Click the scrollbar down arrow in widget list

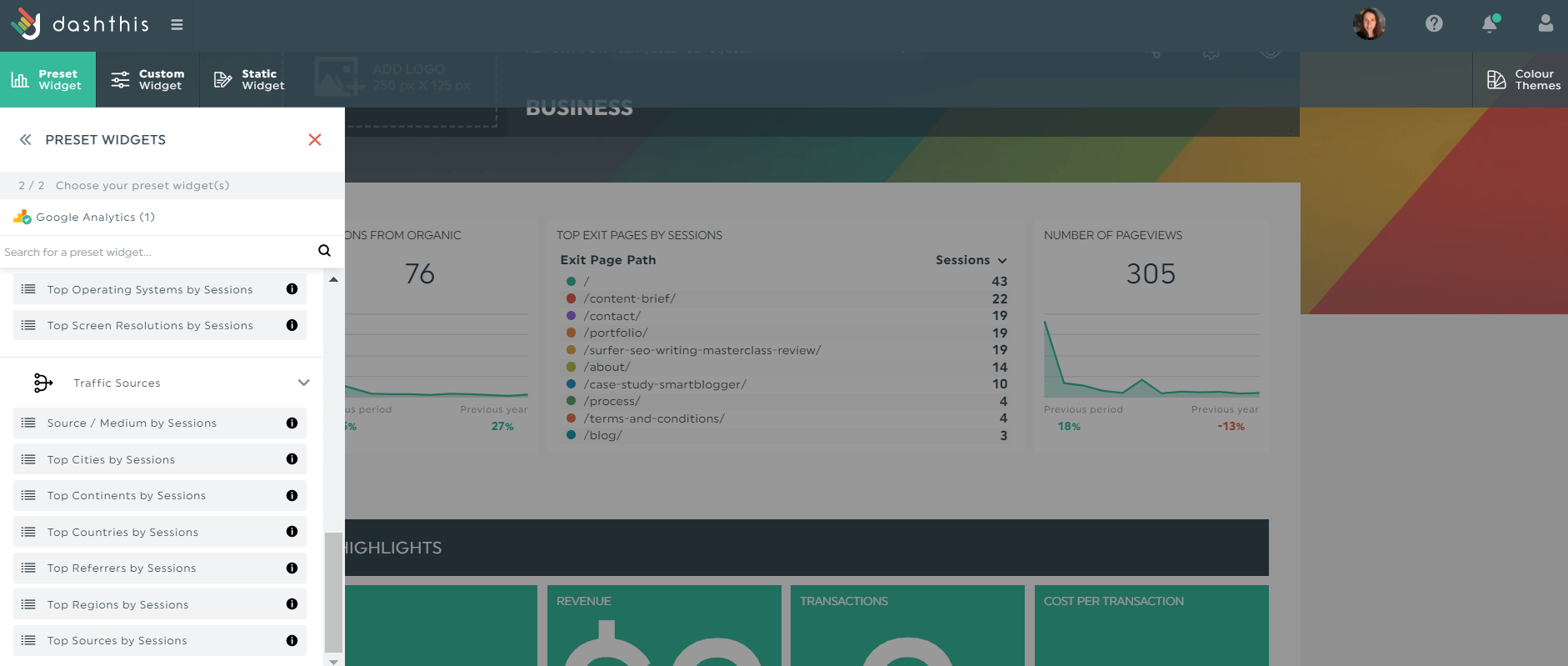(333, 661)
